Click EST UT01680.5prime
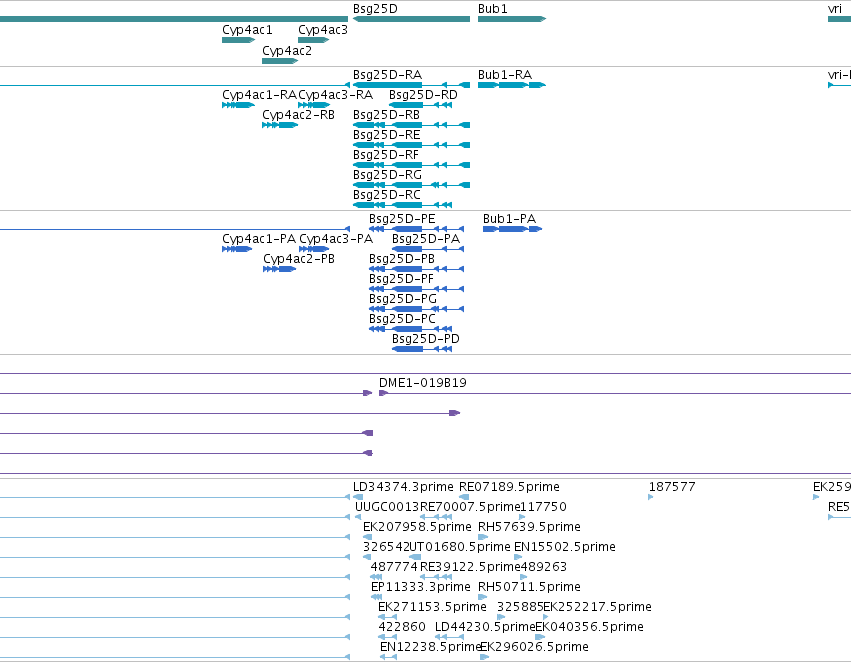 pyautogui.click(x=460, y=548)
